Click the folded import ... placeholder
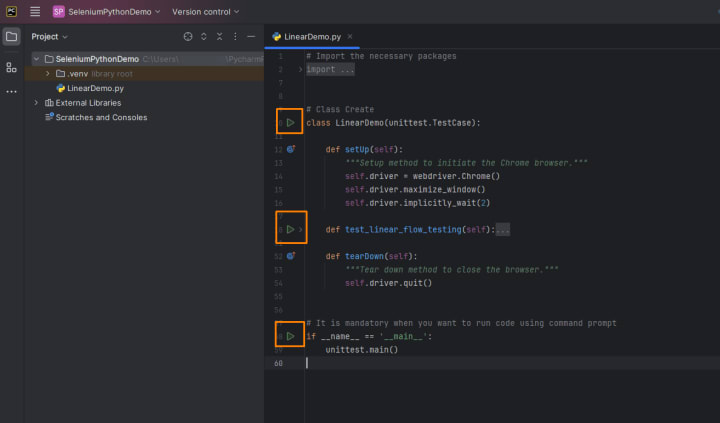The image size is (720, 423). [x=331, y=69]
